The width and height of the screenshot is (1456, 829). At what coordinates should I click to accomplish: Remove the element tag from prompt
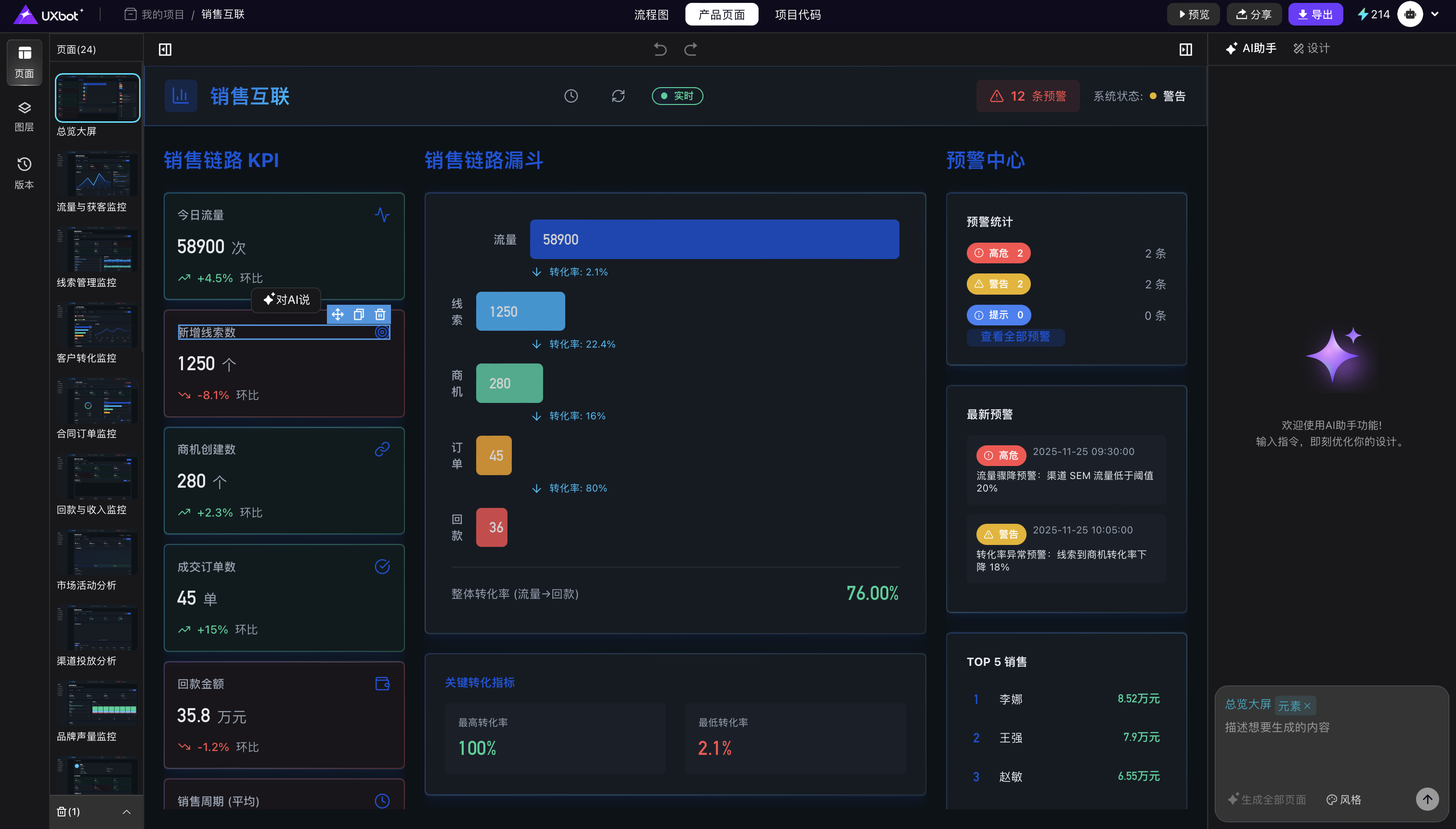[x=1307, y=706]
